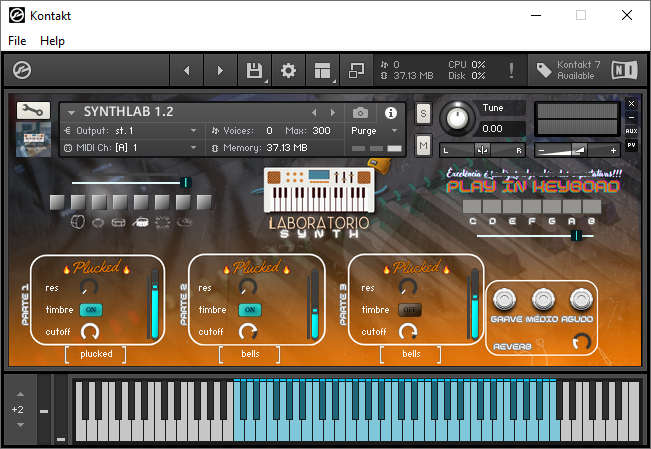This screenshot has height=449, width=651.
Task: Open the workspace layout panel icon
Action: (322, 70)
